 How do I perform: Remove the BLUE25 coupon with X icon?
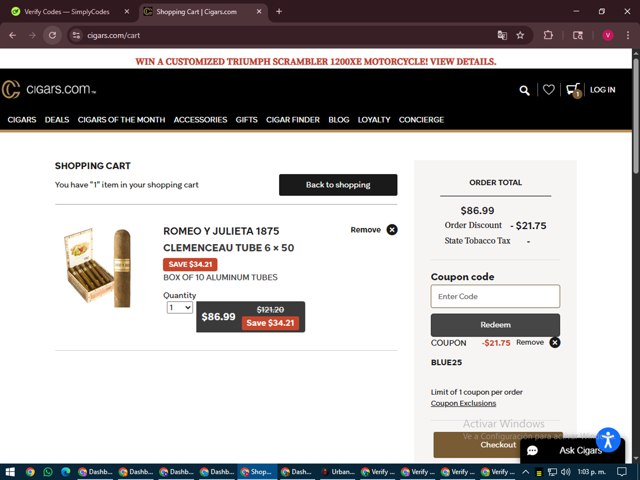tap(555, 342)
